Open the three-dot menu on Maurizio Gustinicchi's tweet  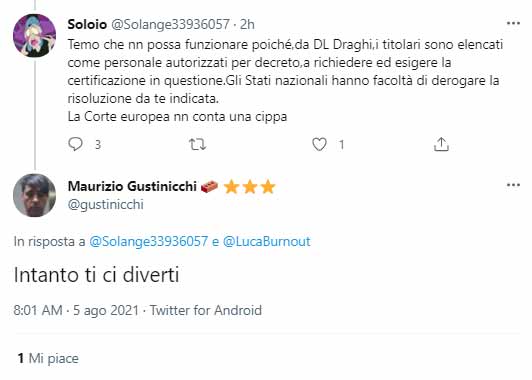[513, 185]
